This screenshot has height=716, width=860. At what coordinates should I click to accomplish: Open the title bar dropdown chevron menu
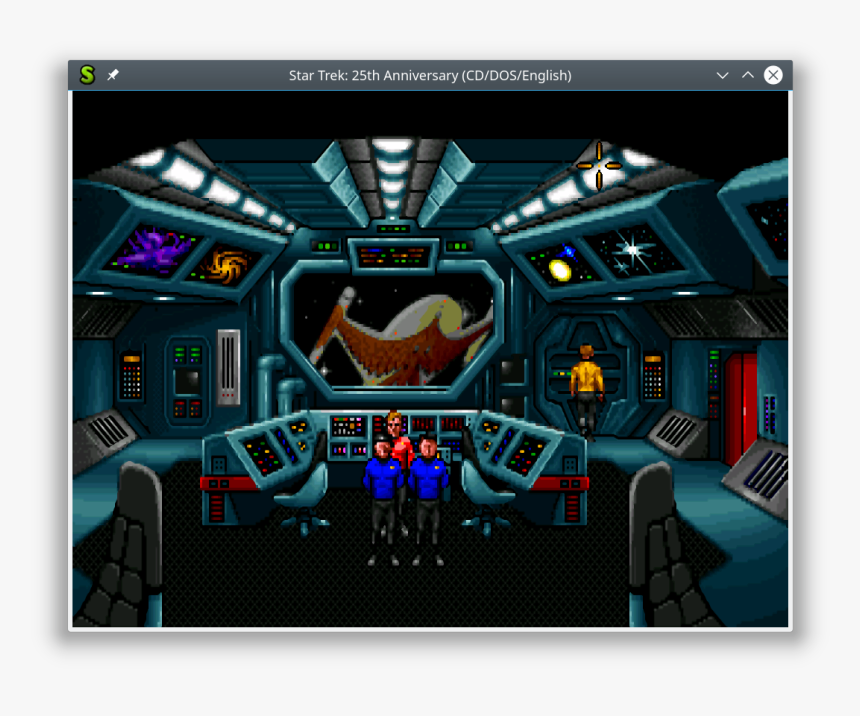point(722,74)
